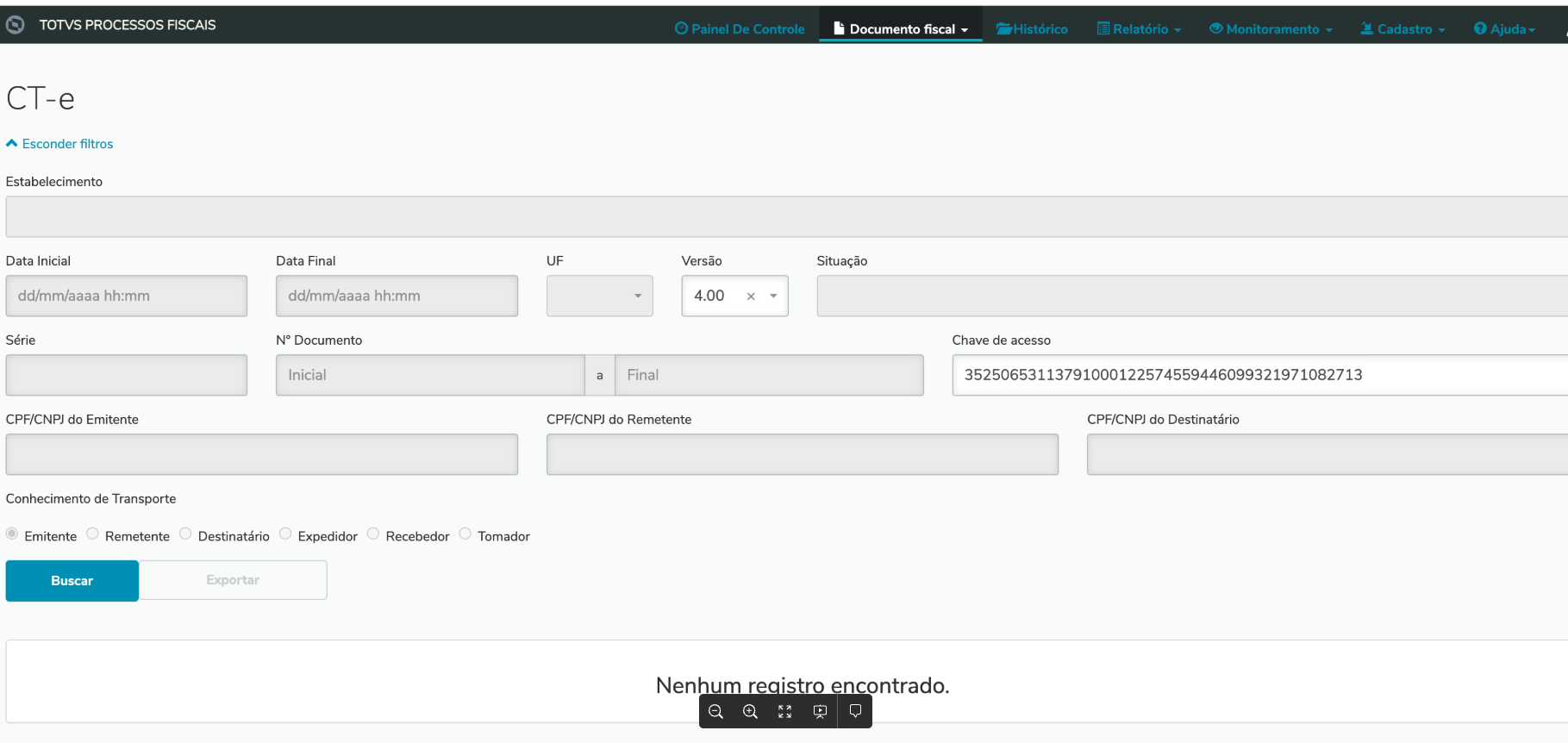Focus the CPF/CNPJ do Emitente field
This screenshot has width=1568, height=743.
coord(262,454)
